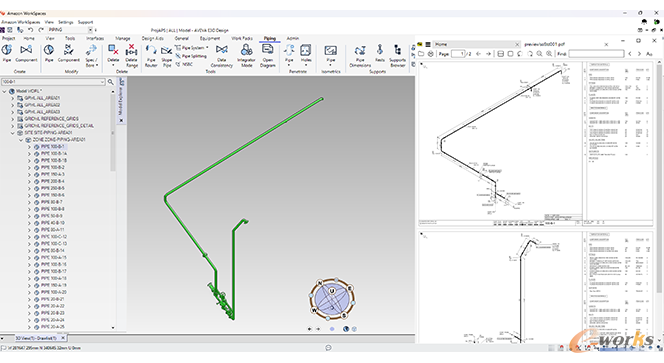Open the Data Consistency checker
Image resolution: width=664 pixels, height=363 pixels.
tap(221, 56)
